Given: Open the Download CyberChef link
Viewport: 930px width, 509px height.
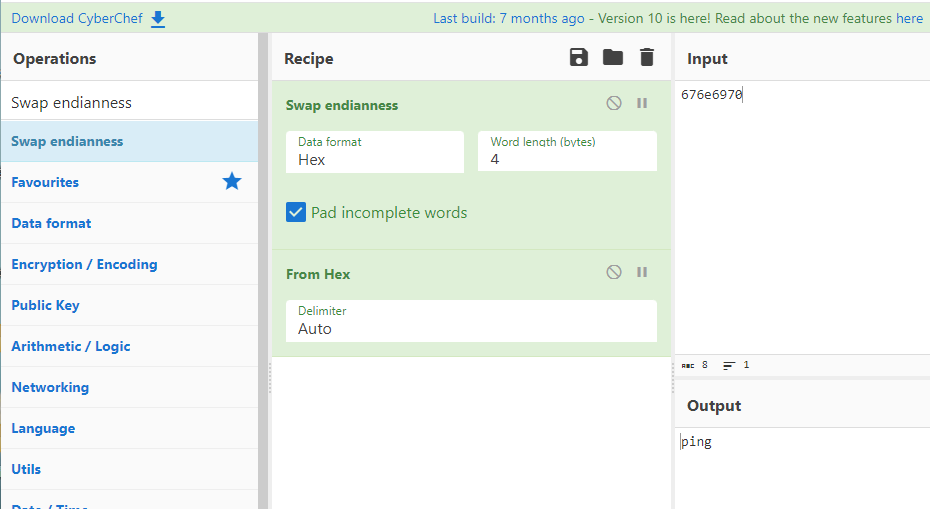Looking at the screenshot, I should click(77, 18).
